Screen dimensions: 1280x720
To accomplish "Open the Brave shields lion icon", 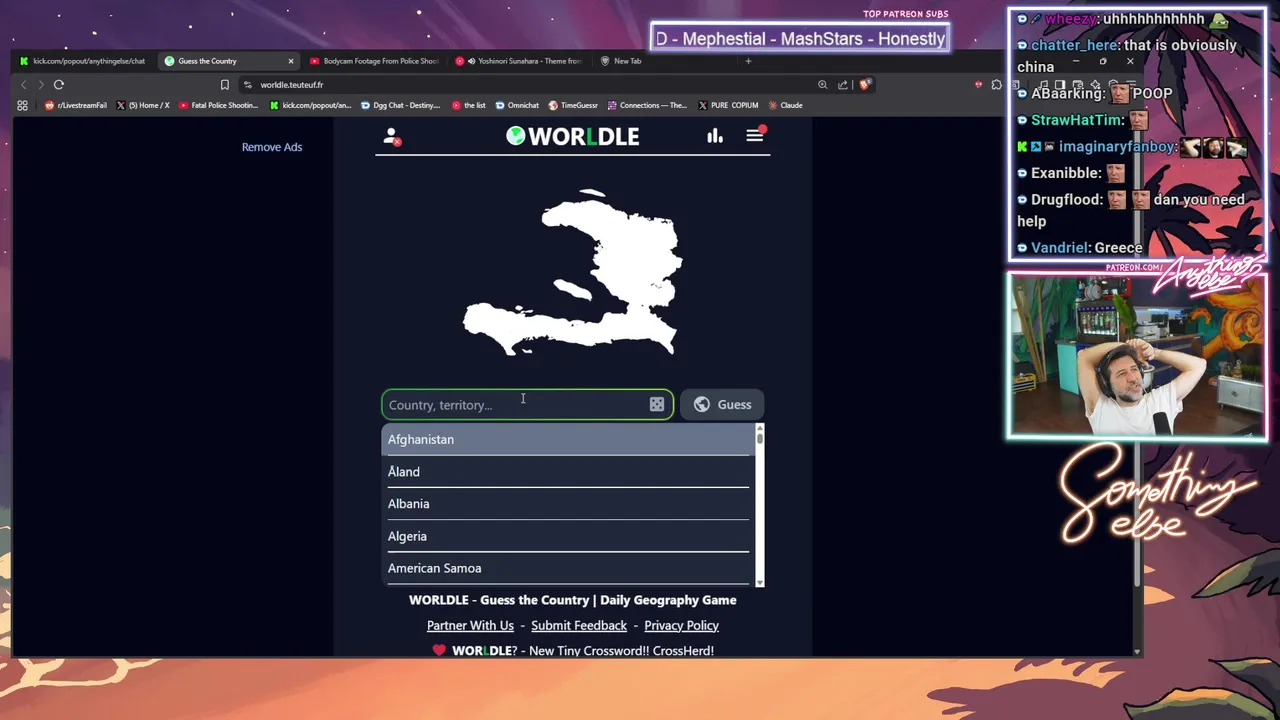I will pyautogui.click(x=864, y=85).
